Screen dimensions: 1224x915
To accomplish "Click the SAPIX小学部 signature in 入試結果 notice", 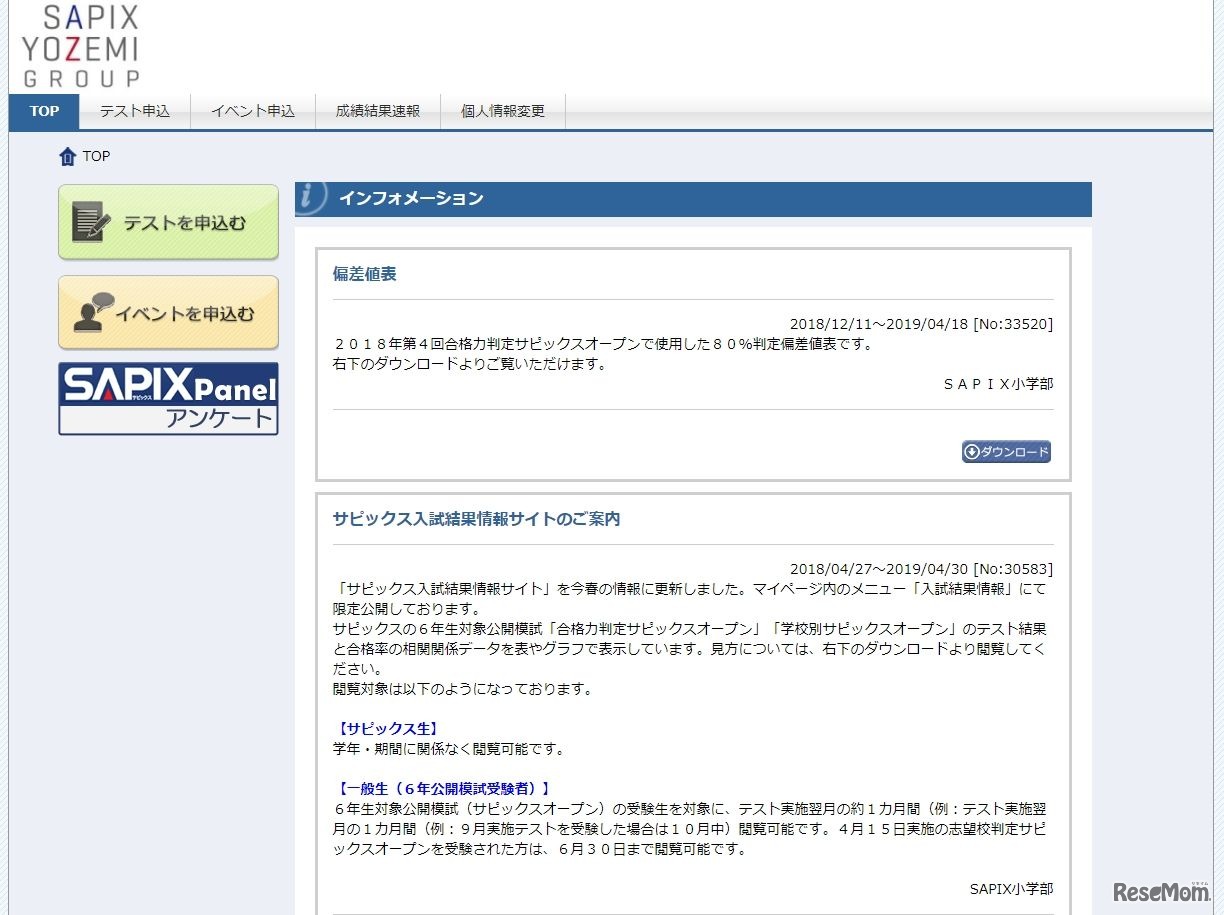I will (x=1011, y=889).
